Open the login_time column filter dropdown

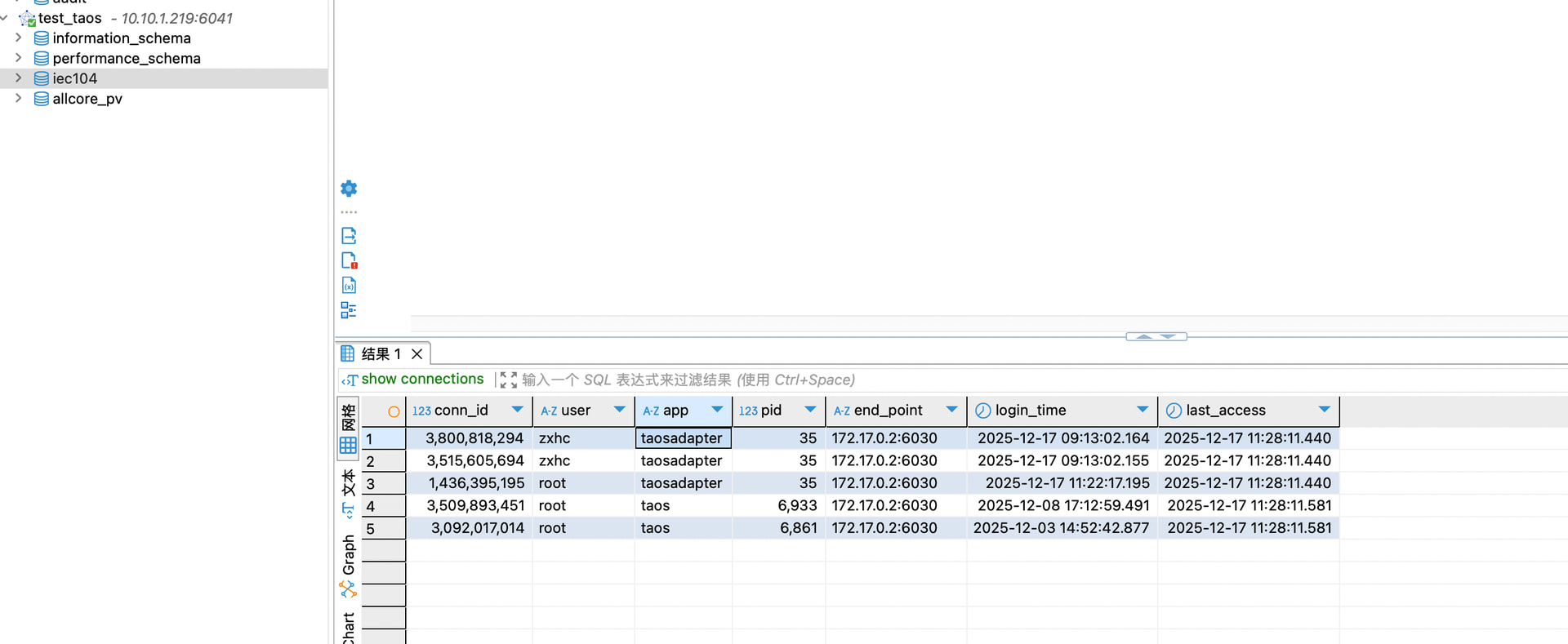1142,410
